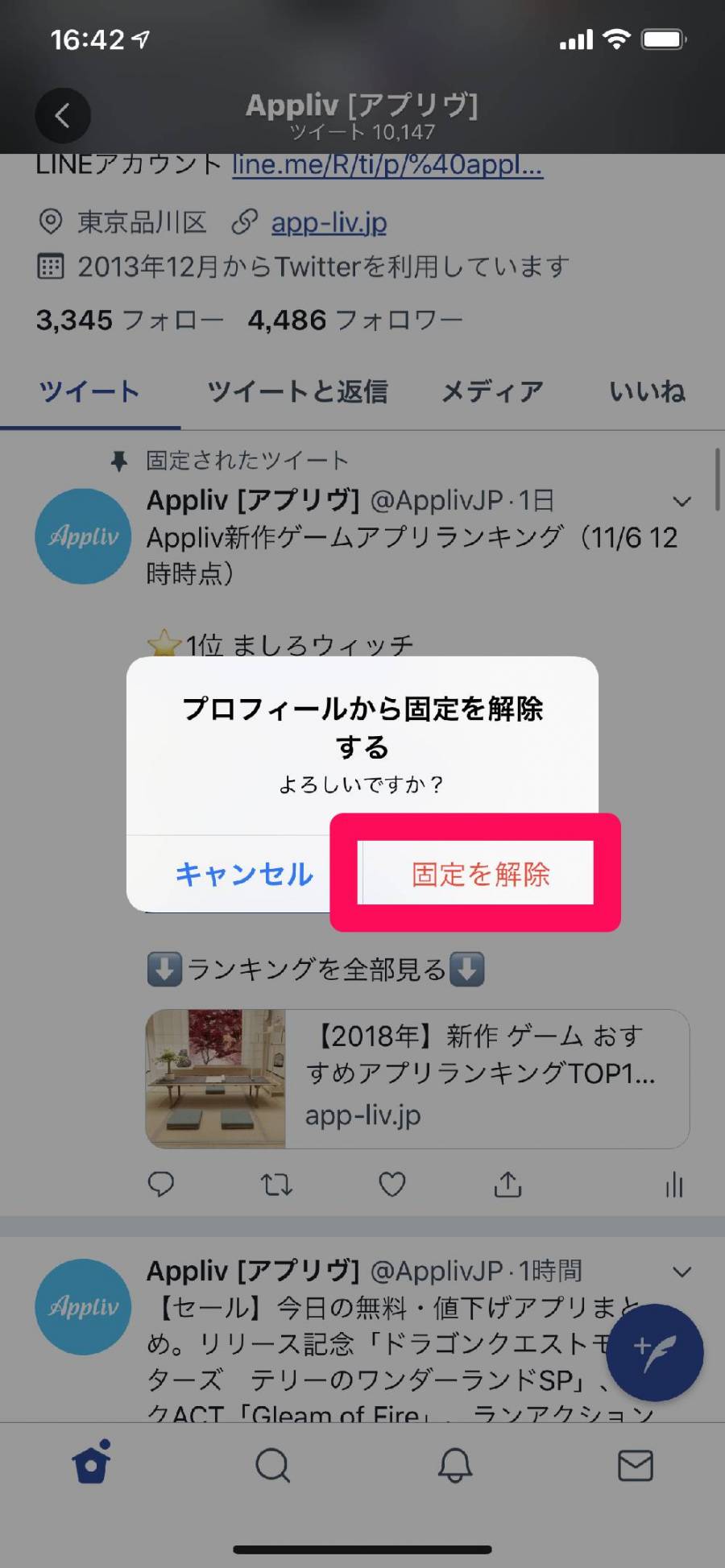The image size is (725, 1568).
Task: Confirm with 固定を解除 button
Action: pos(480,874)
